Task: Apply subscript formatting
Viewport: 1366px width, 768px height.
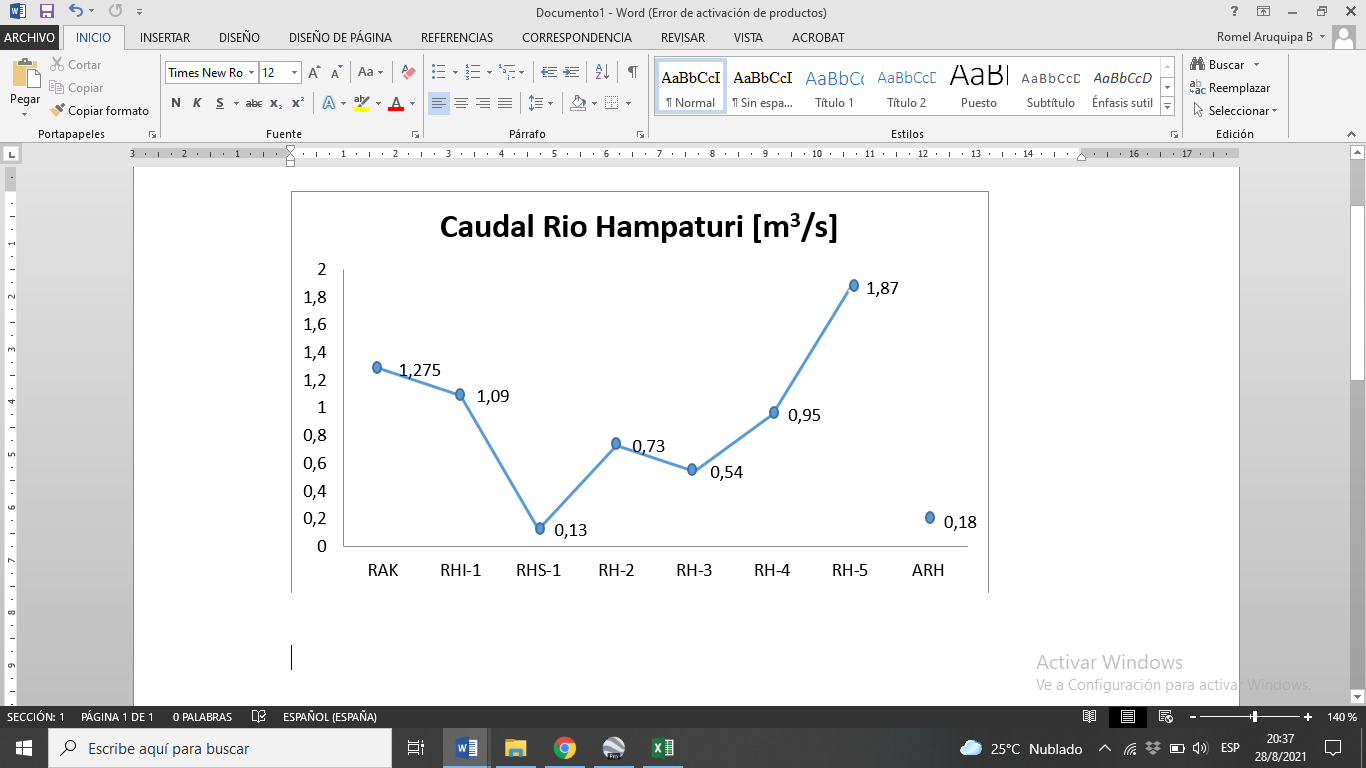Action: pos(277,103)
